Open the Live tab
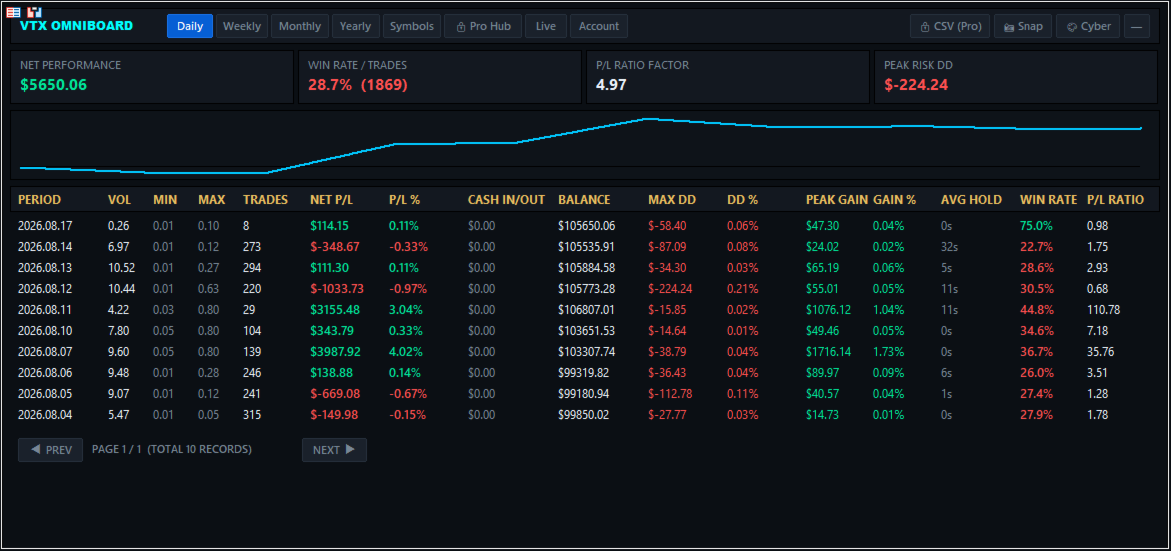 tap(546, 26)
